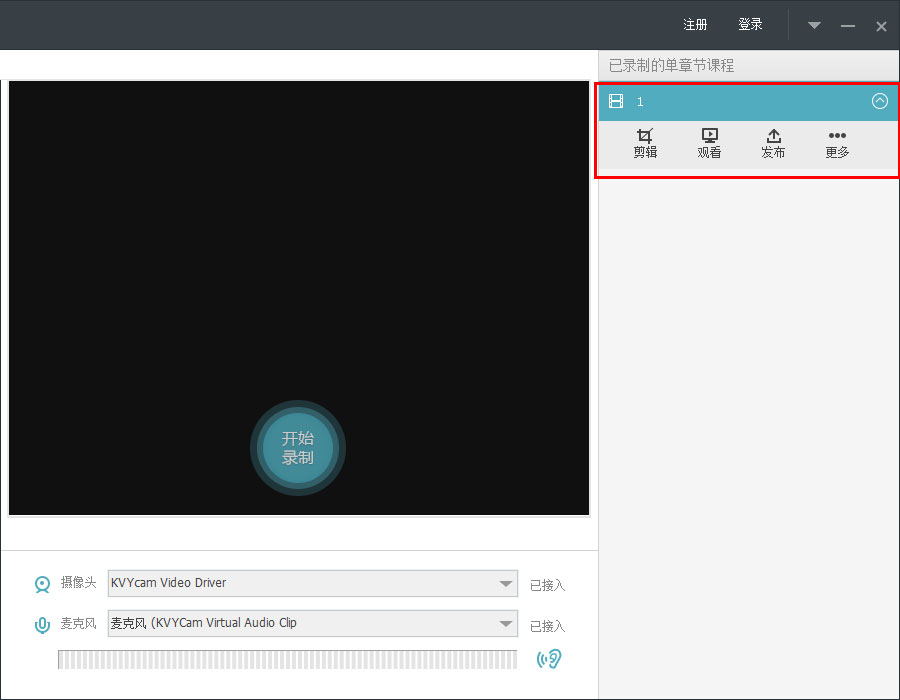Open the 麦克风 KVYCam Virtual Audio dropdown

coord(505,624)
